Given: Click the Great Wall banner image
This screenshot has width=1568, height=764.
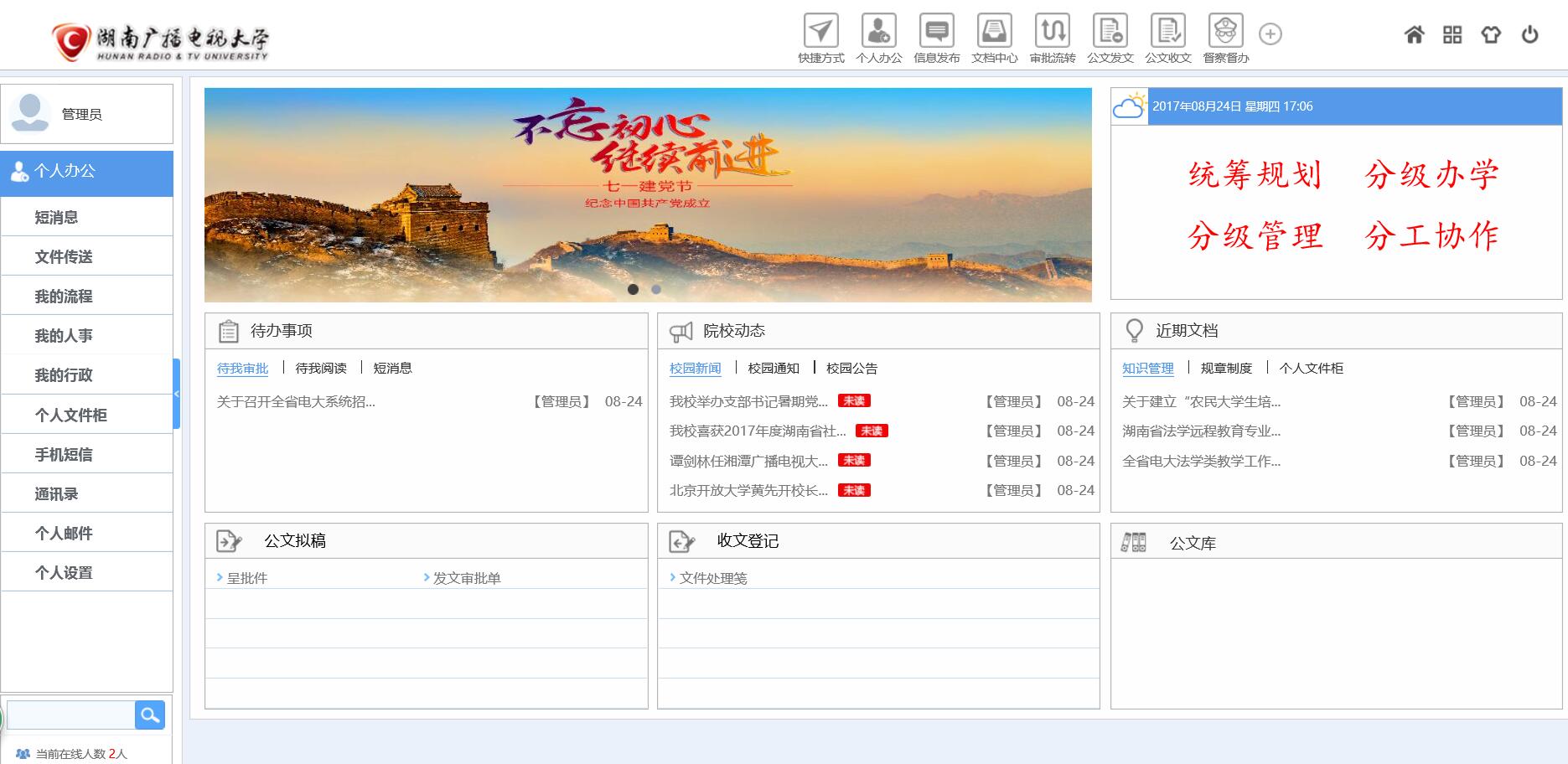Looking at the screenshot, I should point(648,194).
